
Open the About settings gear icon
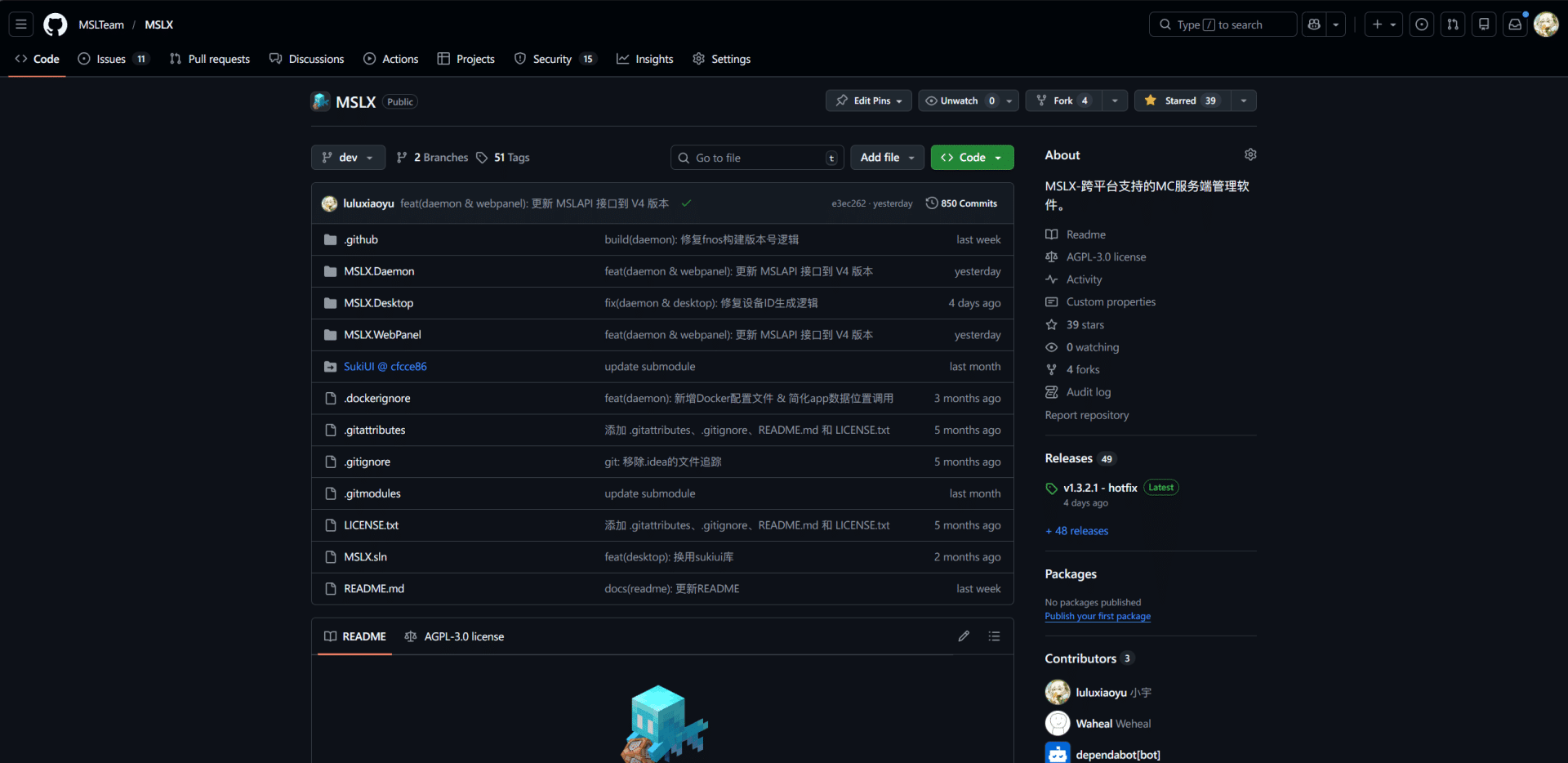[1250, 154]
